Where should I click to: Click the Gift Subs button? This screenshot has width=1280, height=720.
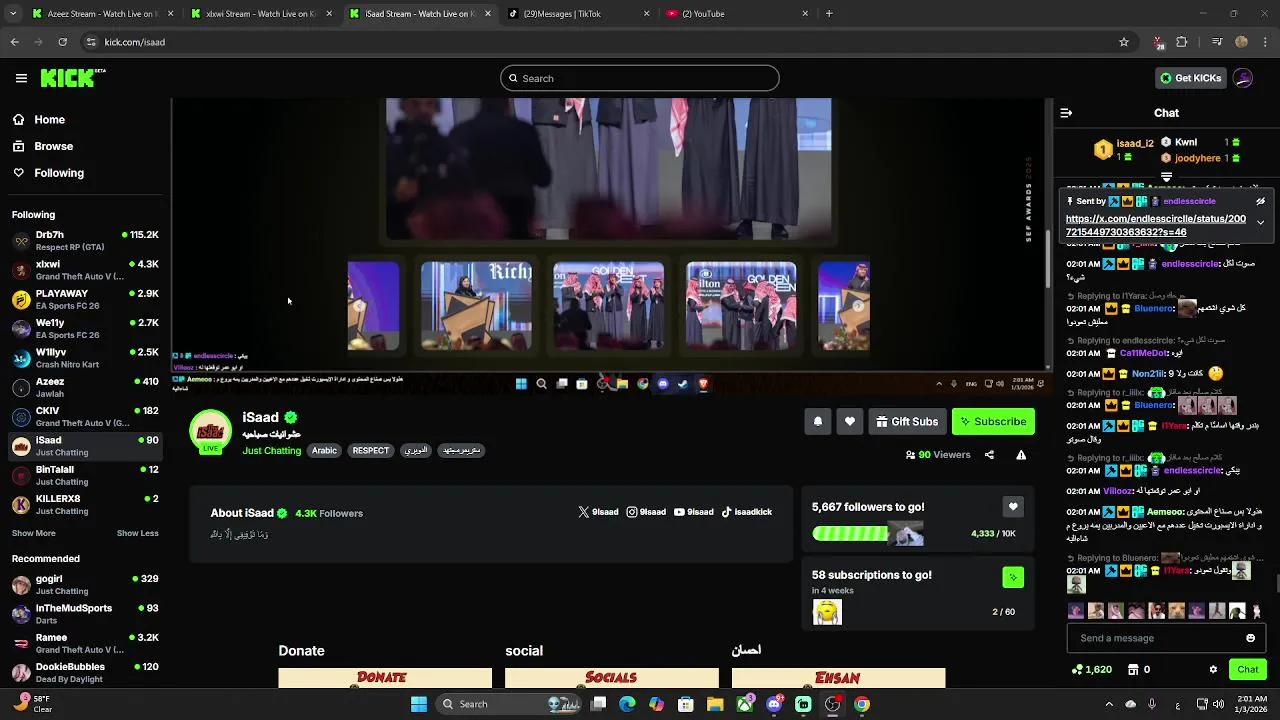pyautogui.click(x=907, y=422)
